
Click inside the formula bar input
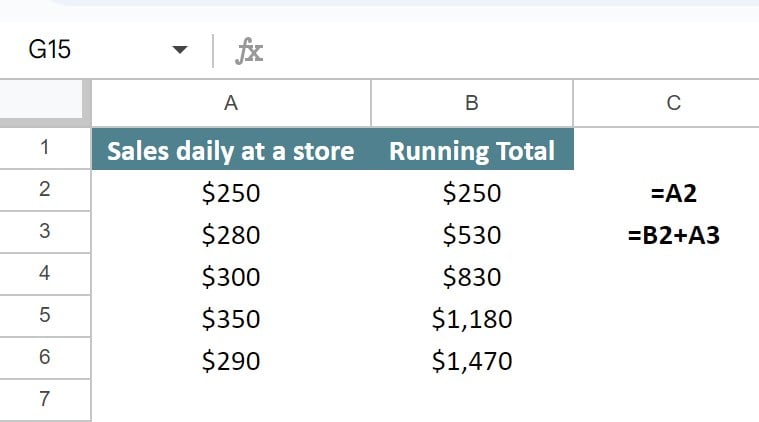(x=500, y=51)
